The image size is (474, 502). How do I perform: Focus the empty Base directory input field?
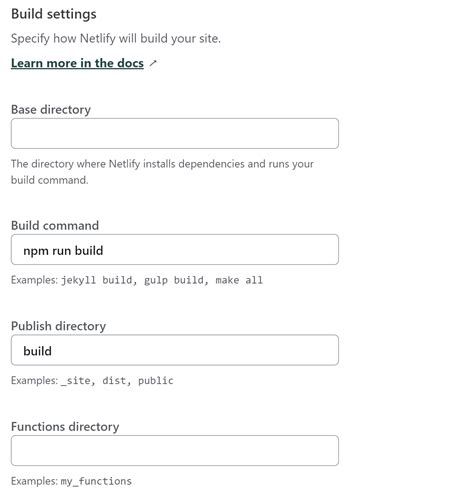tap(175, 133)
